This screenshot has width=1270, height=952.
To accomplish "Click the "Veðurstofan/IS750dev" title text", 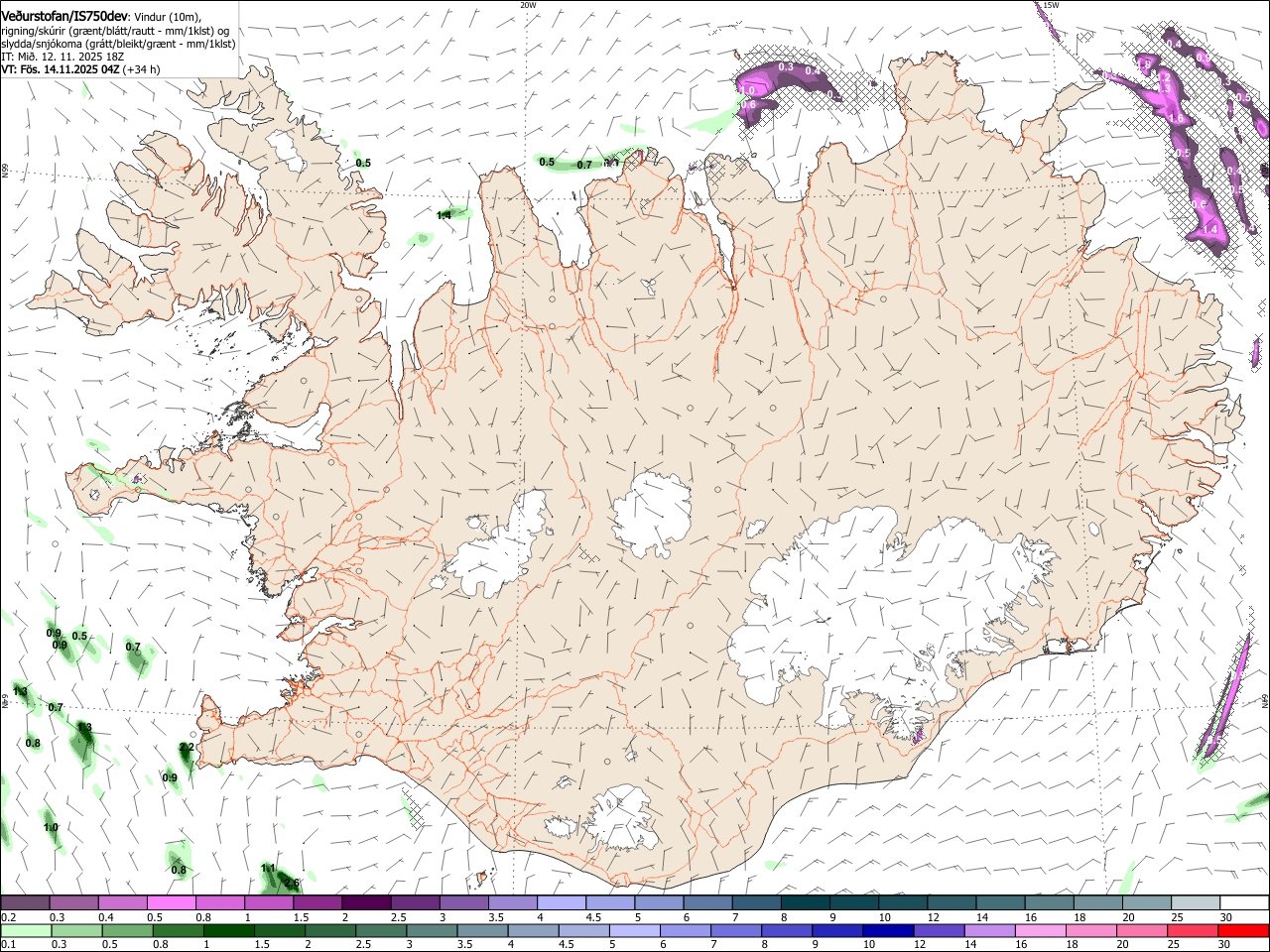I will (64, 16).
